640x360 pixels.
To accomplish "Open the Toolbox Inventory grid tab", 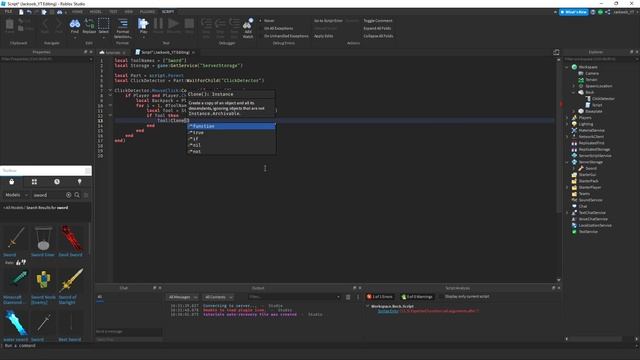I will tap(34, 182).
